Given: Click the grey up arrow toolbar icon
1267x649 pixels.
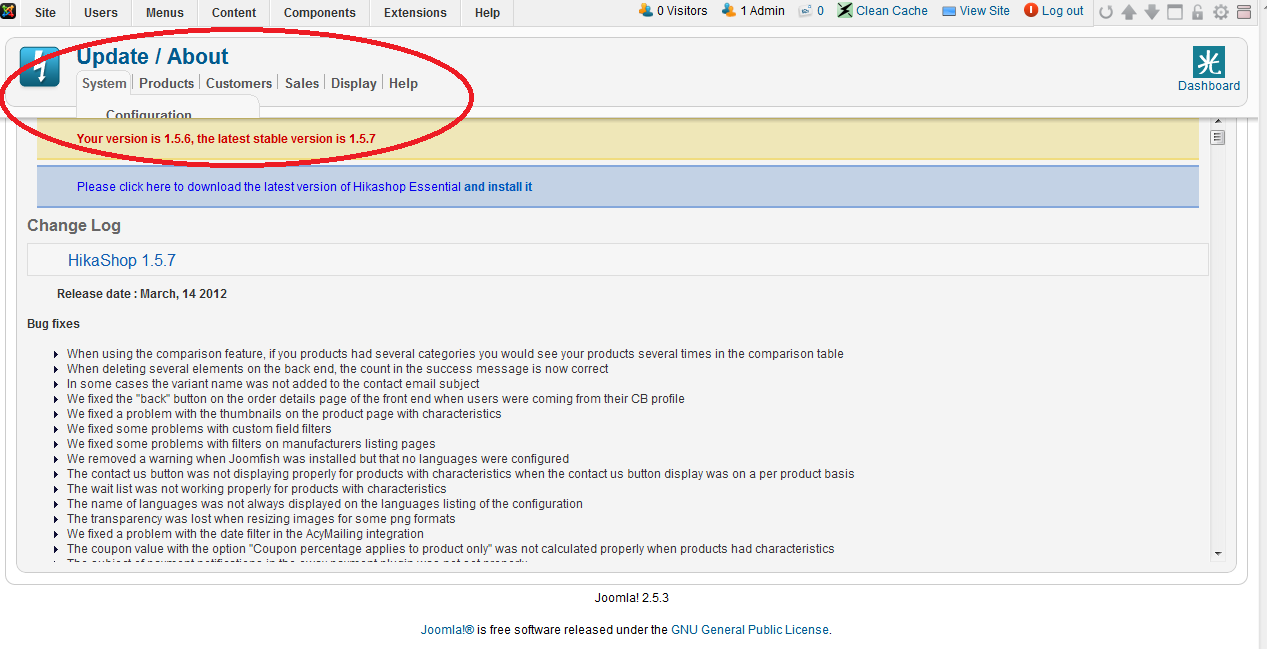Looking at the screenshot, I should click(x=1129, y=12).
